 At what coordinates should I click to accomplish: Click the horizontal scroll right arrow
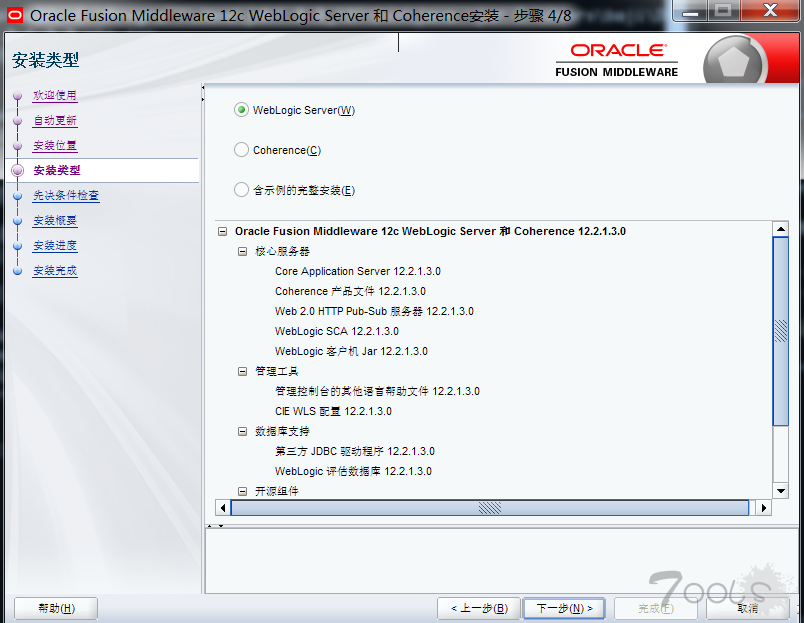coord(763,508)
